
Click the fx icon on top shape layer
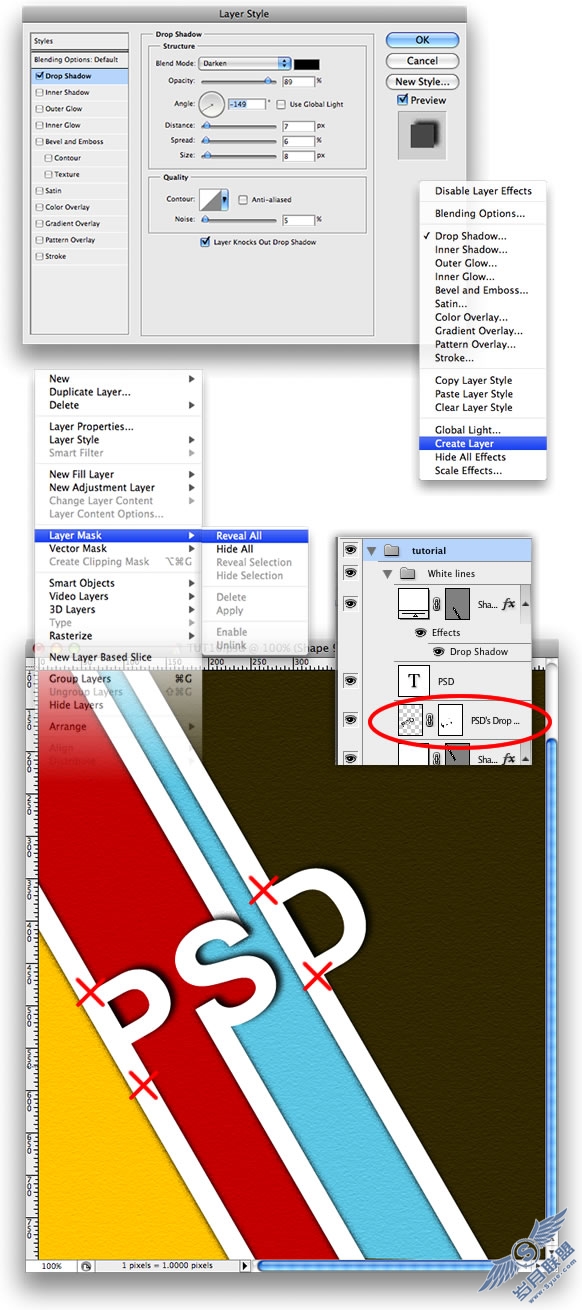click(x=508, y=604)
